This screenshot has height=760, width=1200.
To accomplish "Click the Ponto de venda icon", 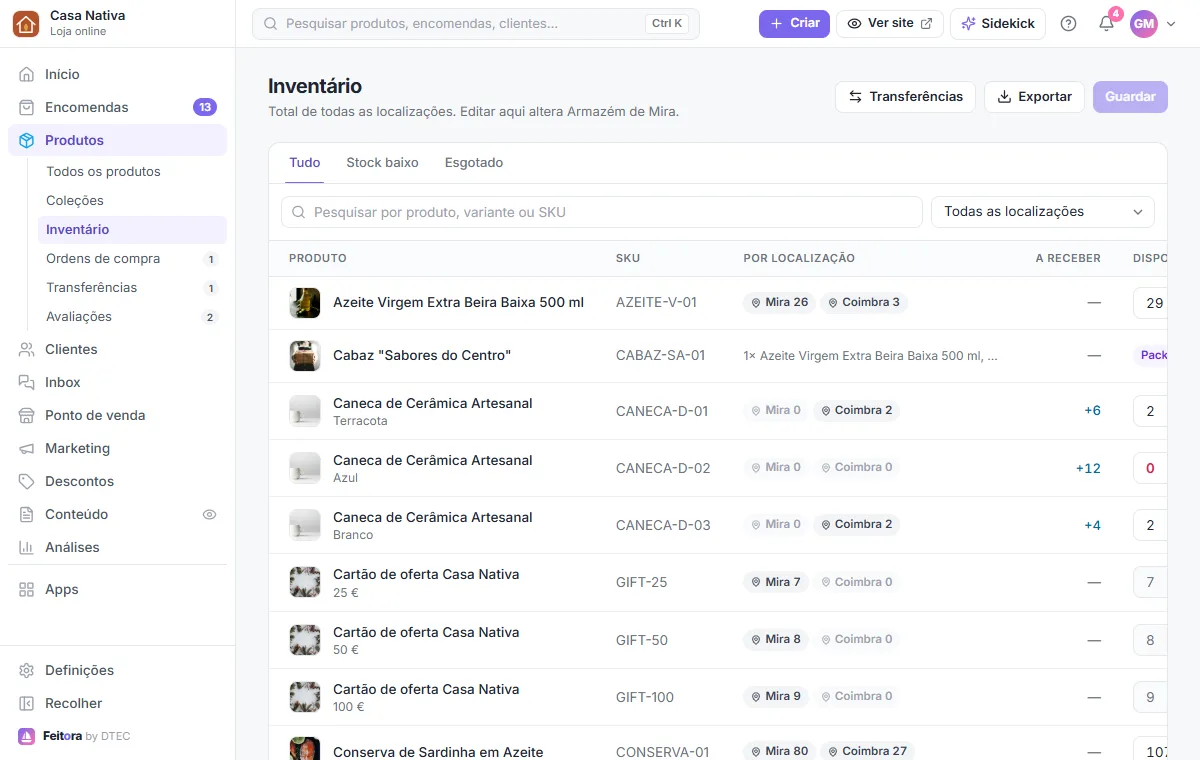I will 27,415.
